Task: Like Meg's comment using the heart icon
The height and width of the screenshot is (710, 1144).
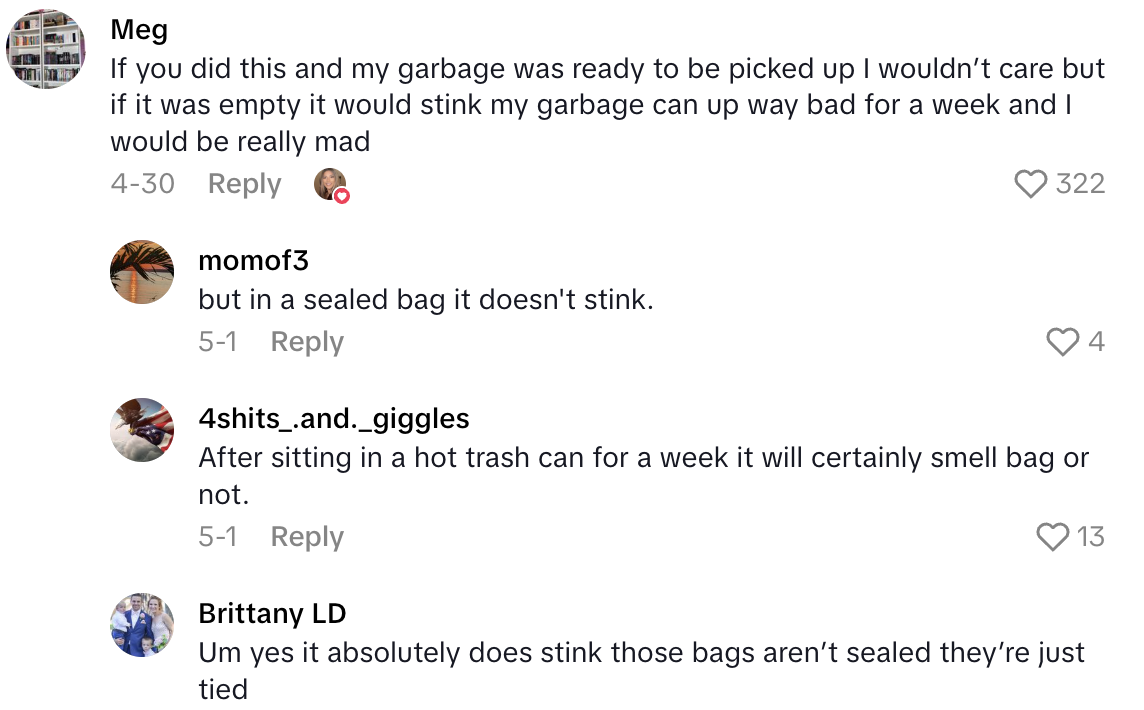Action: (1033, 183)
